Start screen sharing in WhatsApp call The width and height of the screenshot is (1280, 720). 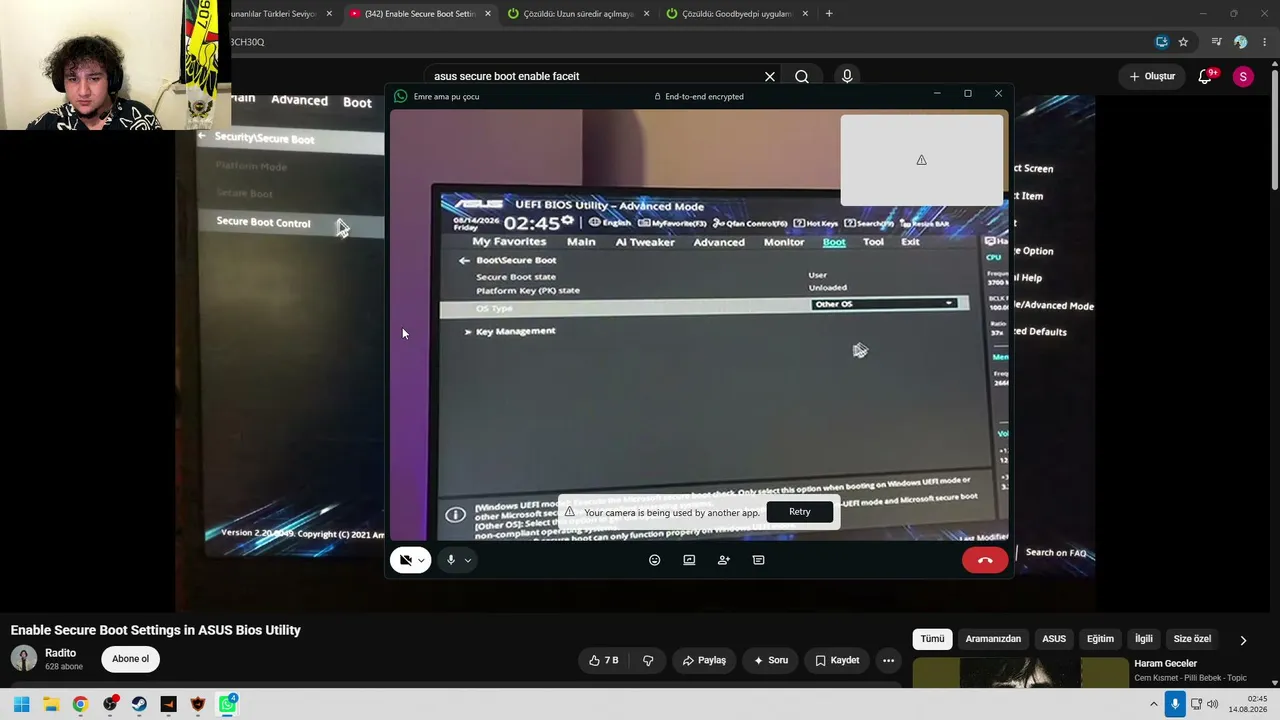[689, 560]
